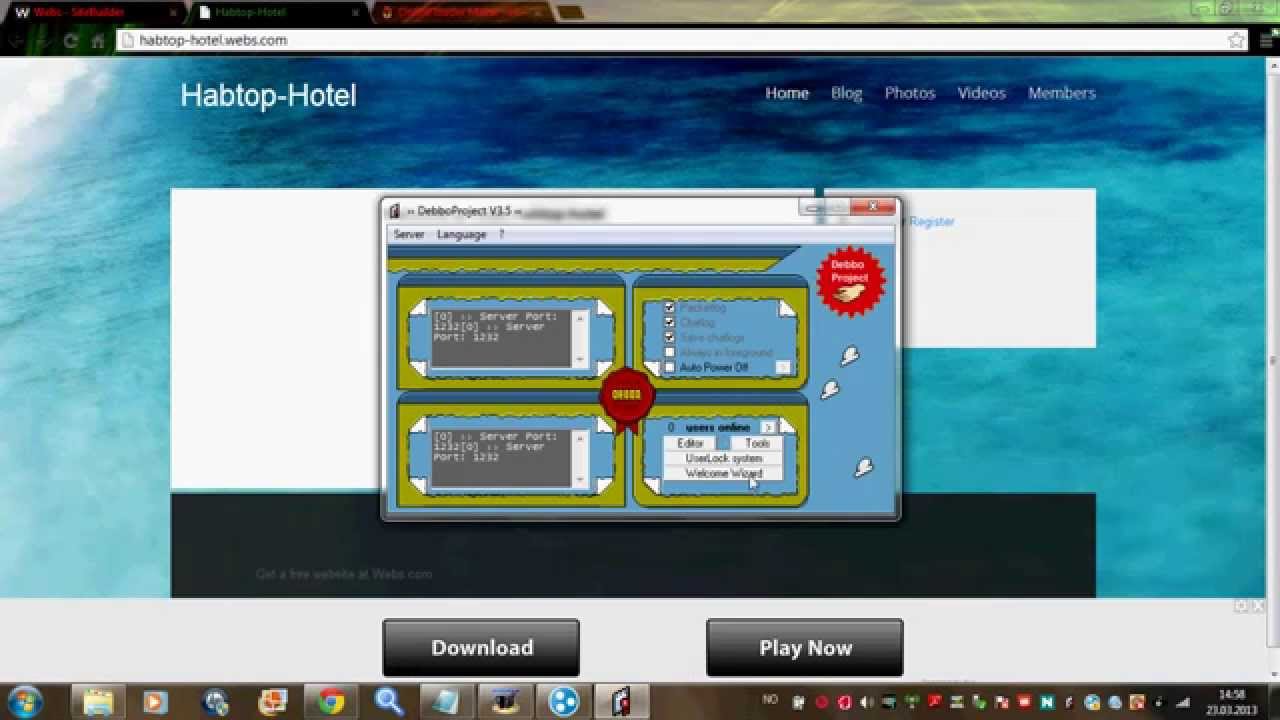Toggle the Chatlog checkbox

click(670, 322)
